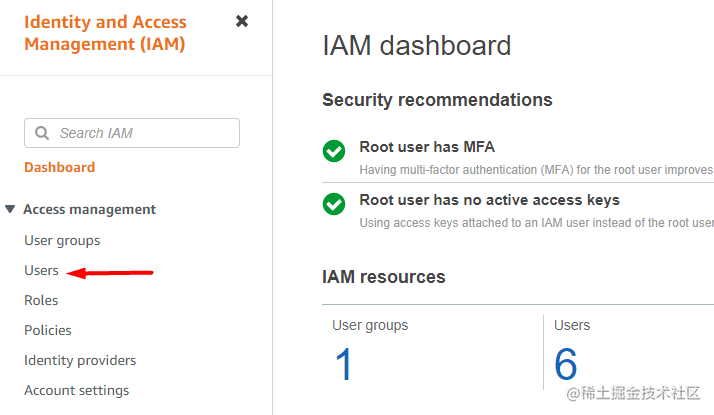Collapse the Access management section arrow
The image size is (714, 415).
click(x=10, y=209)
